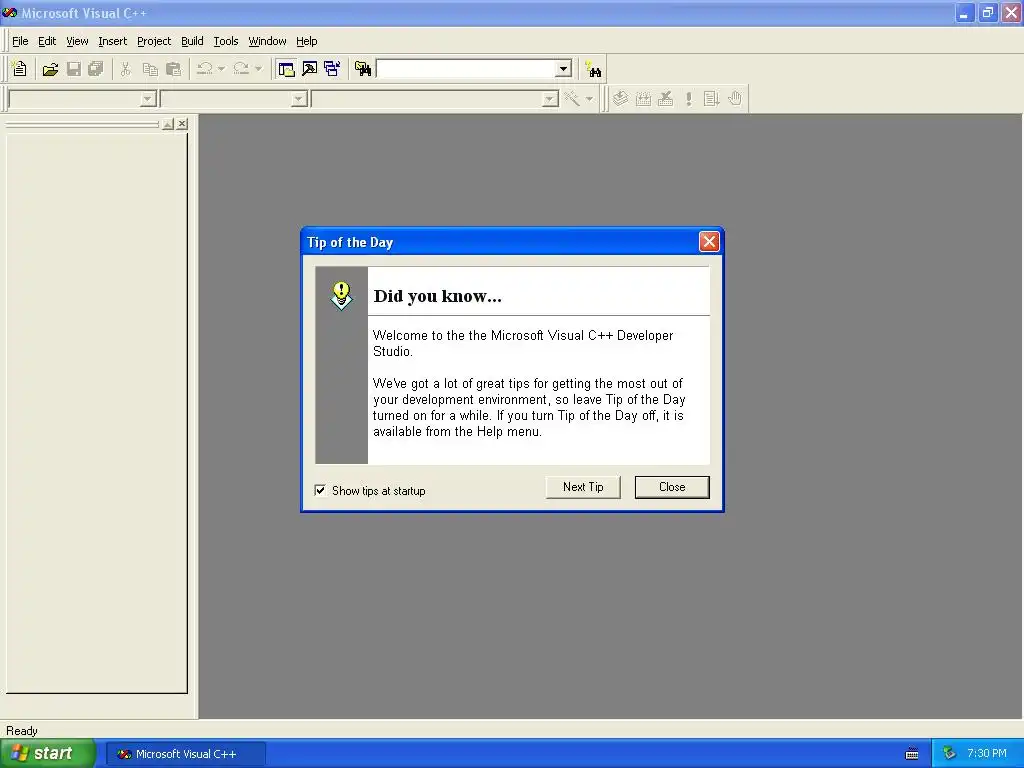Create a new text file from toolbar
Screen dimensions: 1024x768
click(20, 69)
